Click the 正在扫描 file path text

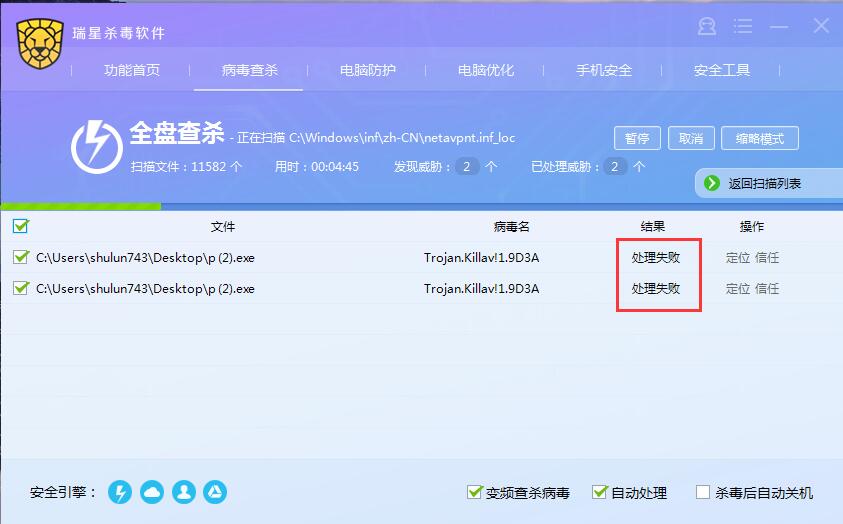[x=376, y=138]
